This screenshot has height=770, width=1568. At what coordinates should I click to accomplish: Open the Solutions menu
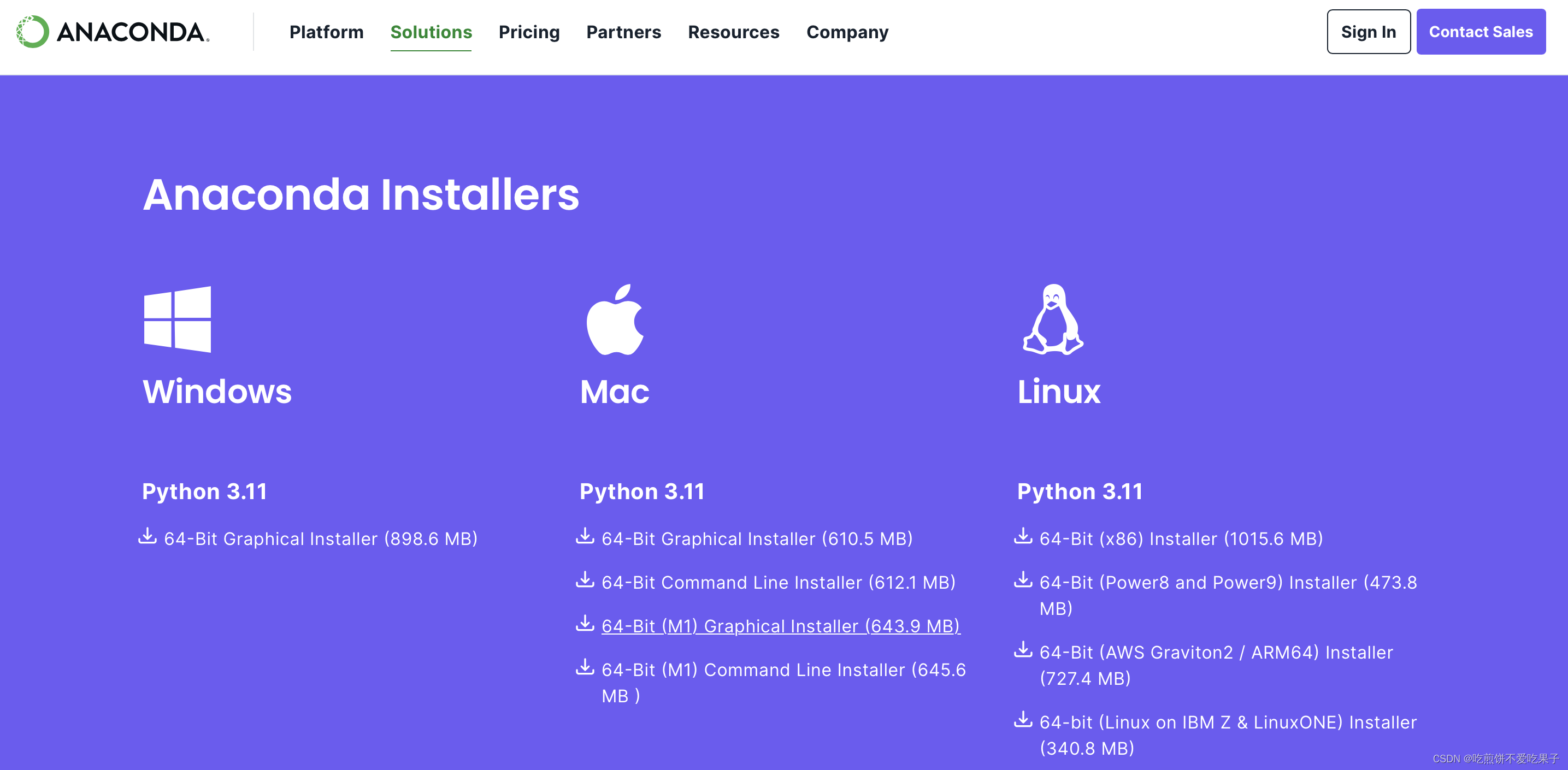click(x=431, y=32)
